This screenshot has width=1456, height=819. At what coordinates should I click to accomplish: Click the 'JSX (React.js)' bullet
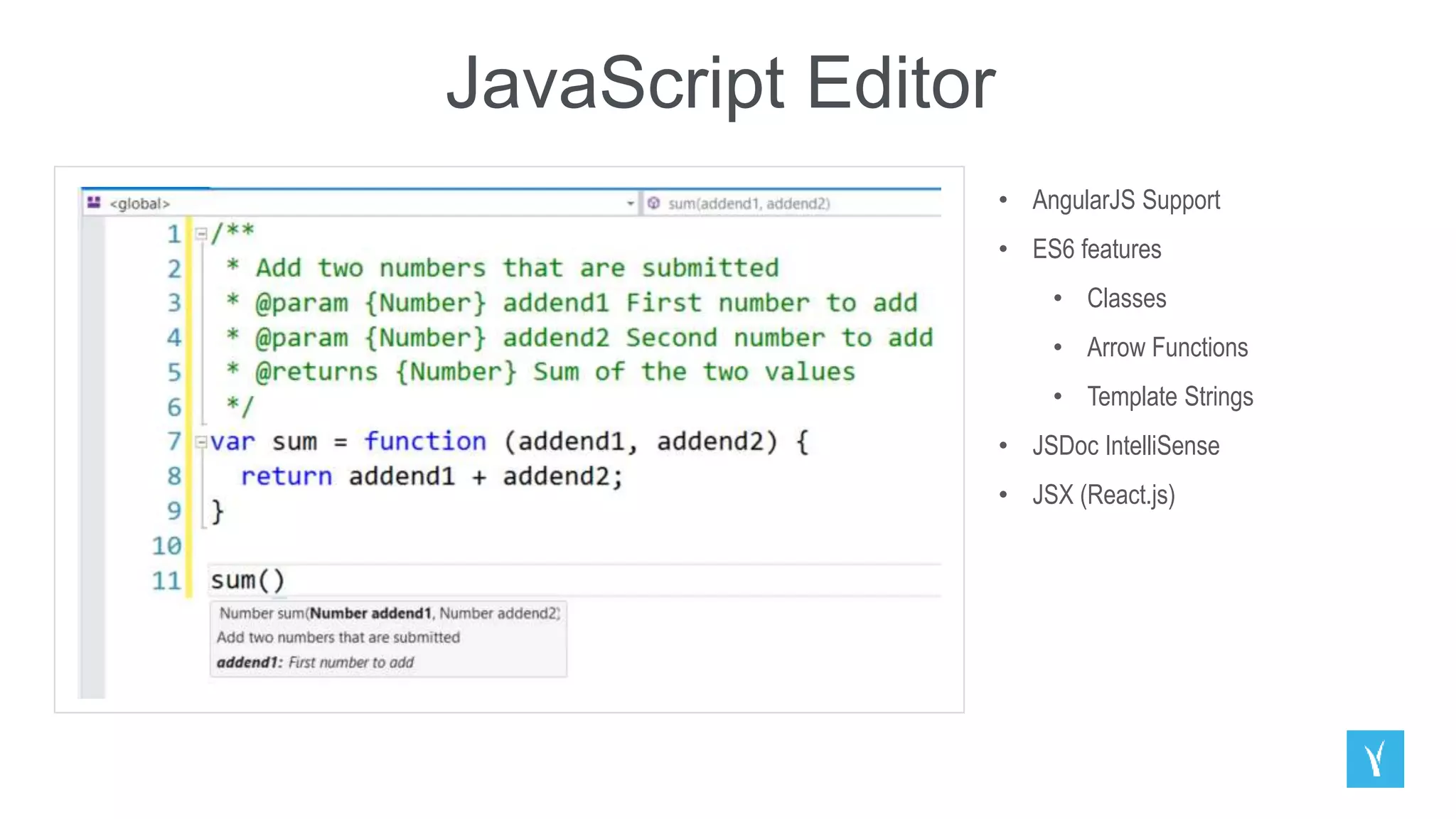[x=1103, y=495]
